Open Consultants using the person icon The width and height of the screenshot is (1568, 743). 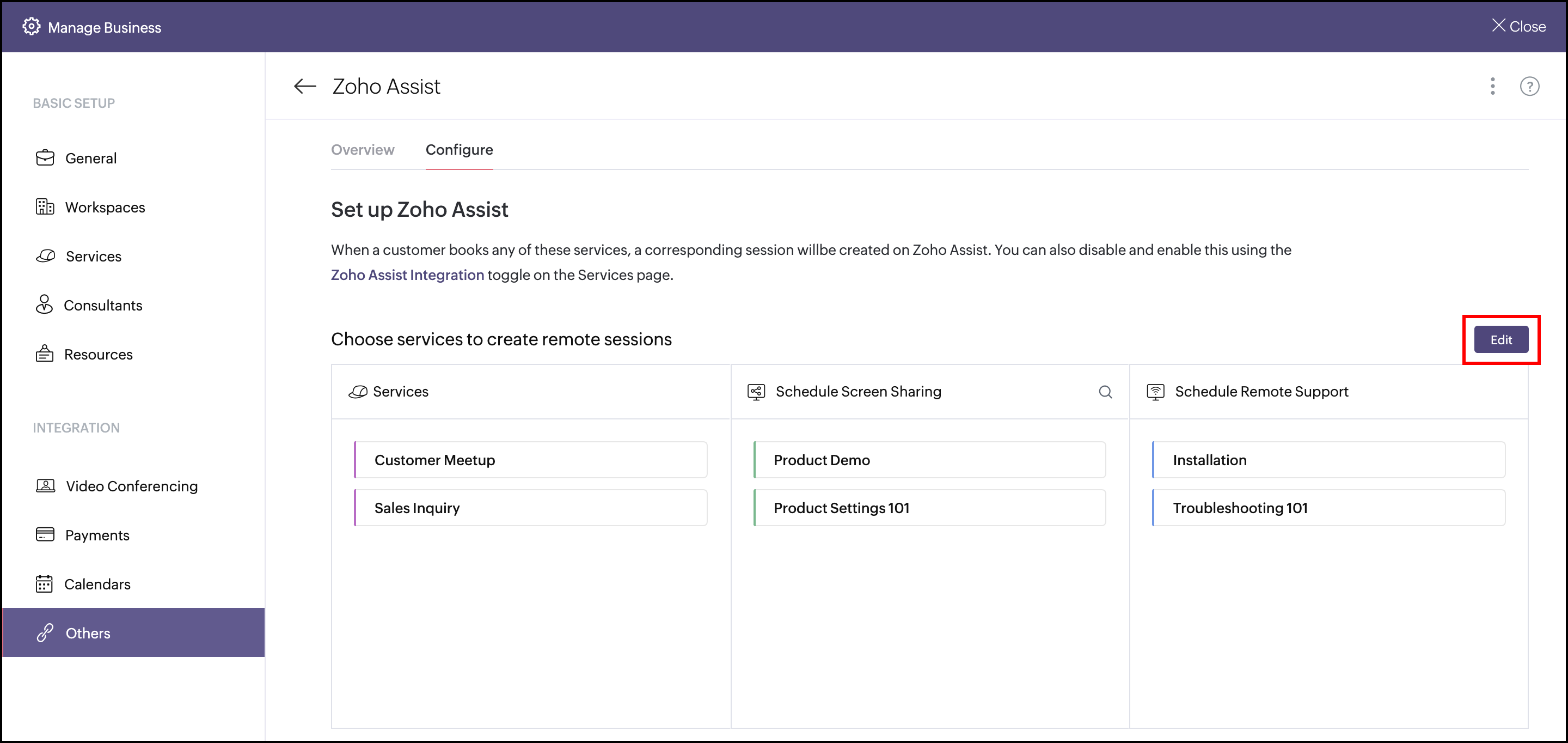(45, 304)
